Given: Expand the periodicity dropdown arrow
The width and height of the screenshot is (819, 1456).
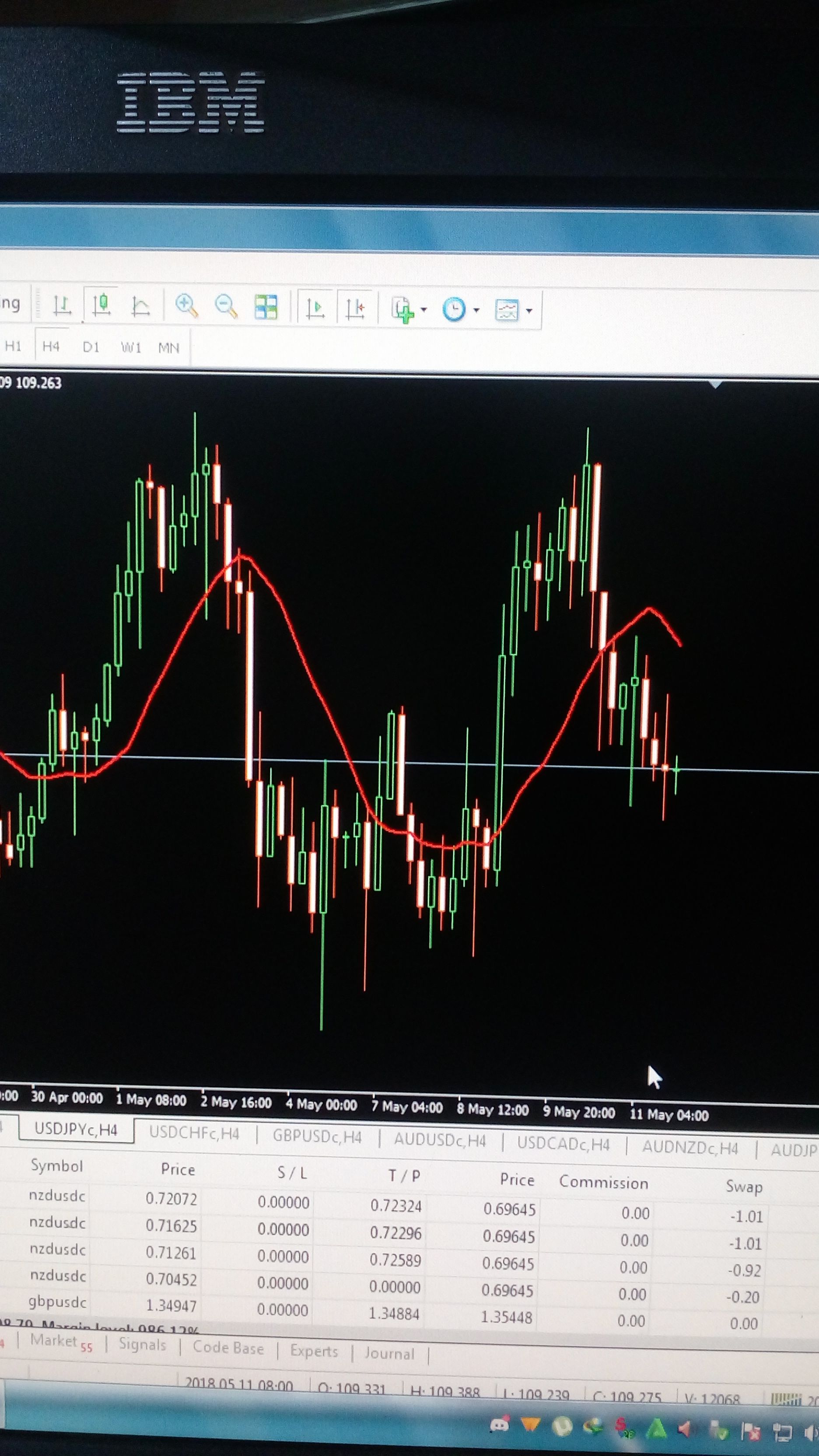Looking at the screenshot, I should [476, 310].
